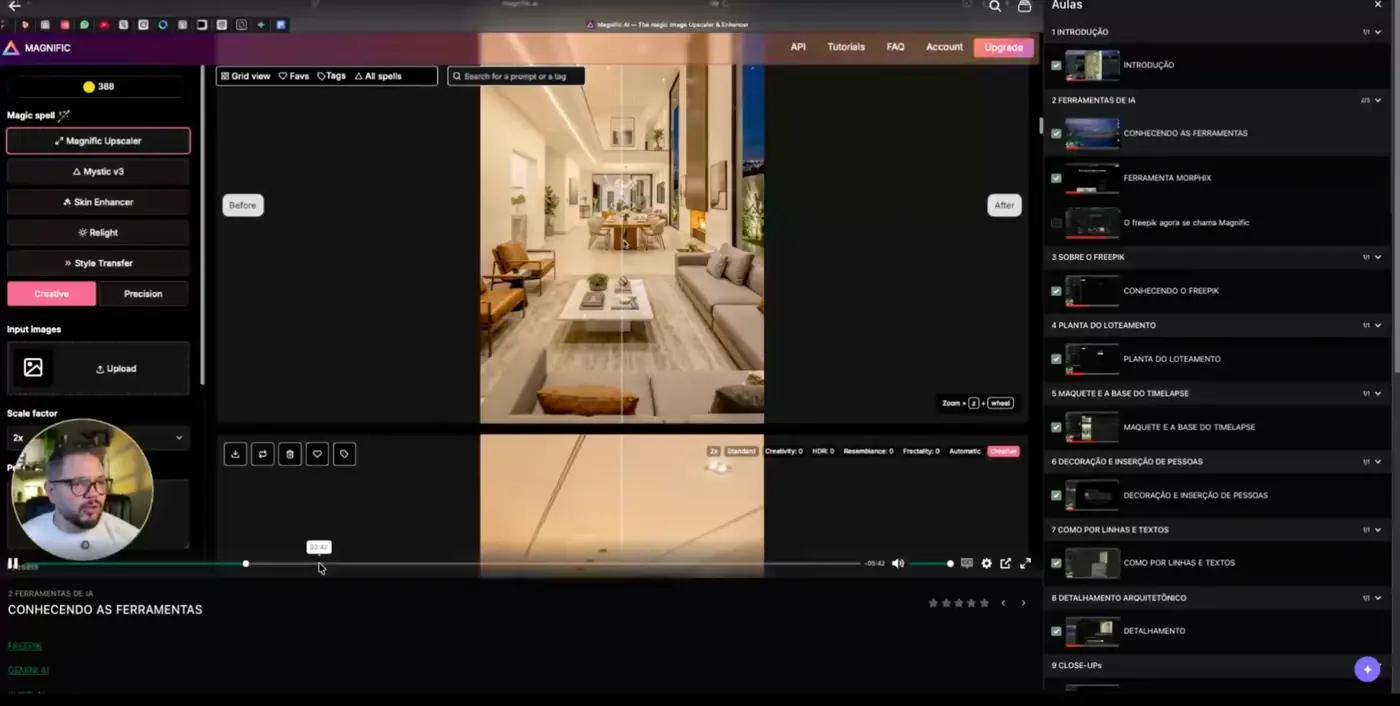Click the WhatsApp bookmark icon

(x=84, y=24)
